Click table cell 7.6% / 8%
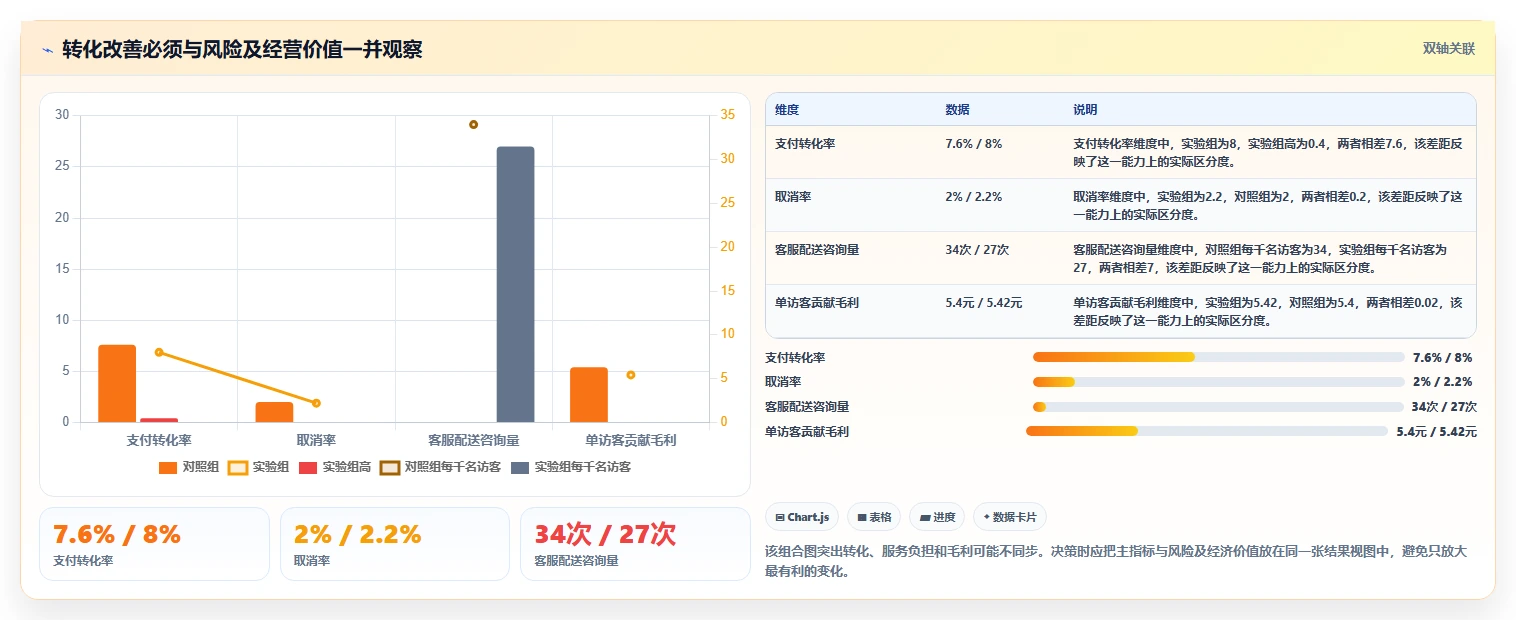 974,143
